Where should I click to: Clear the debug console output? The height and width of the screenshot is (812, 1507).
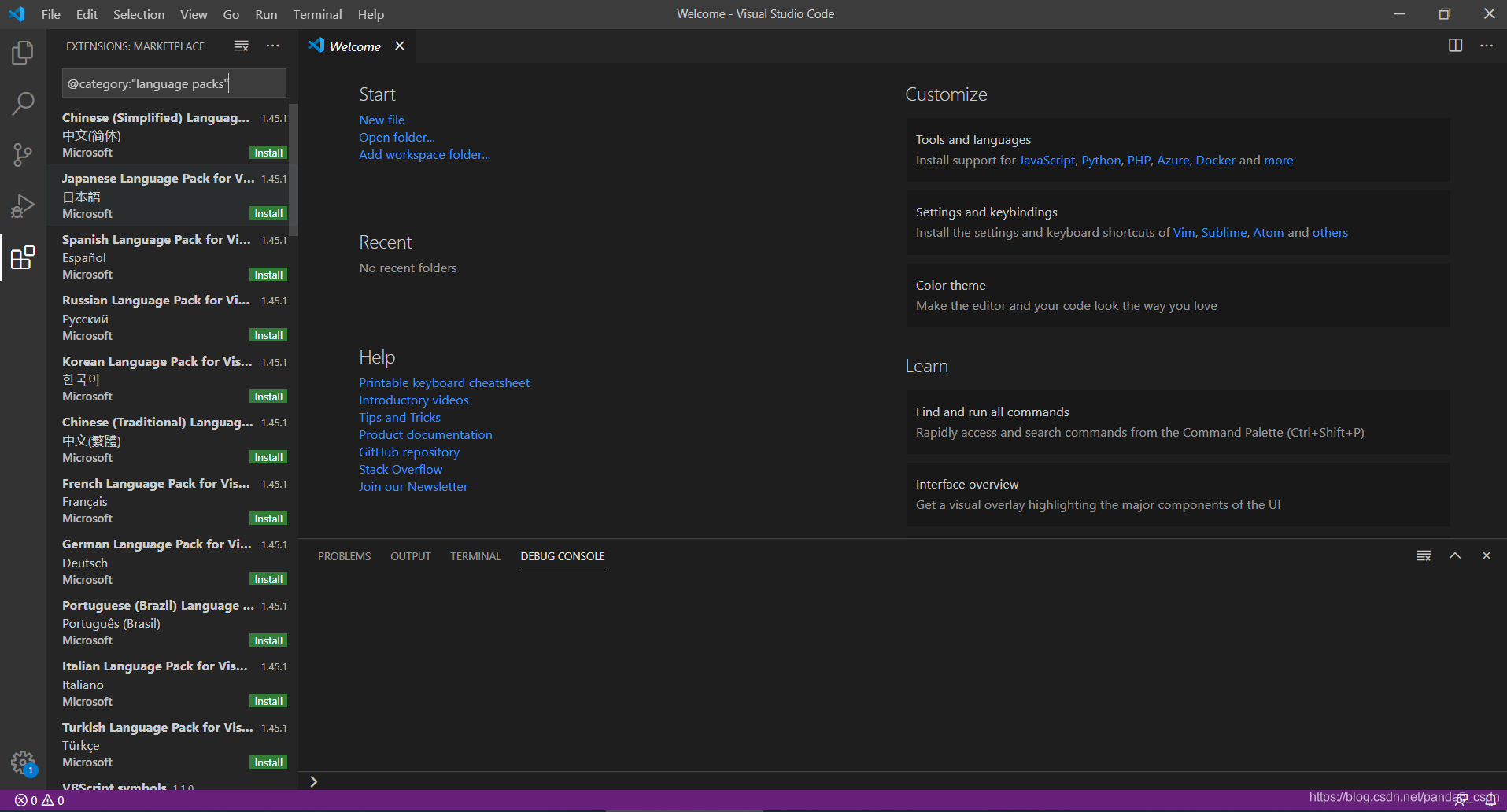(1424, 555)
